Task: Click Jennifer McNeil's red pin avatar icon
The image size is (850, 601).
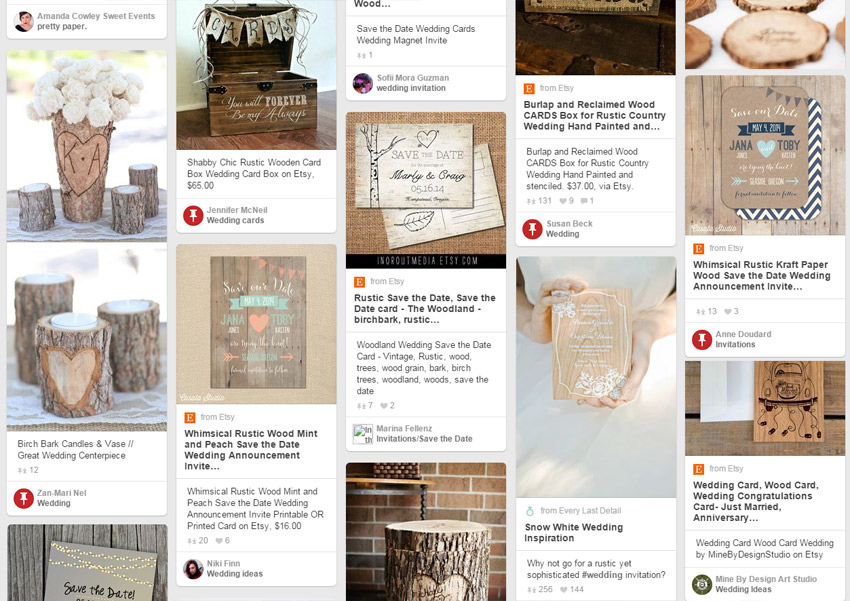Action: pyautogui.click(x=193, y=215)
